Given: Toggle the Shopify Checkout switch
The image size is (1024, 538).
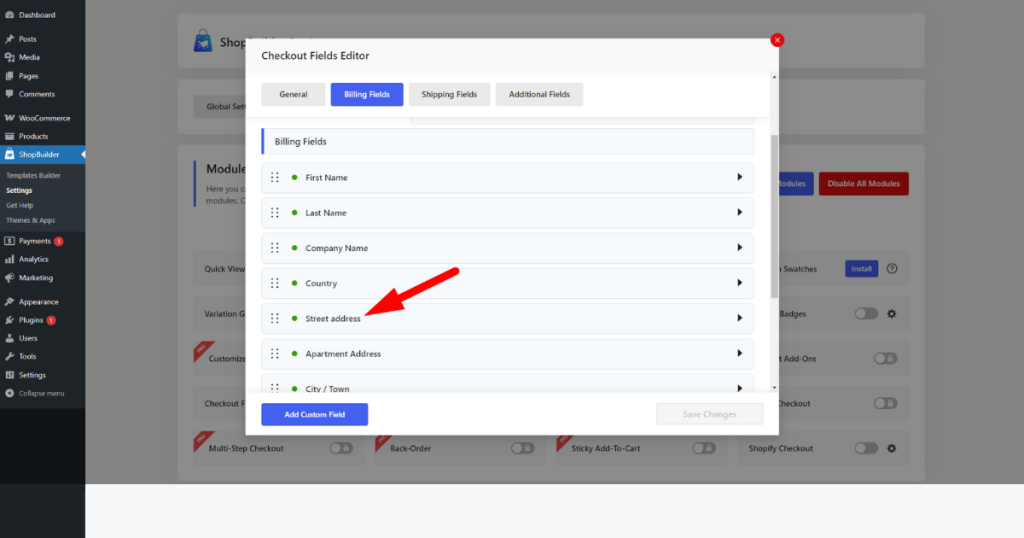Looking at the screenshot, I should coord(866,449).
